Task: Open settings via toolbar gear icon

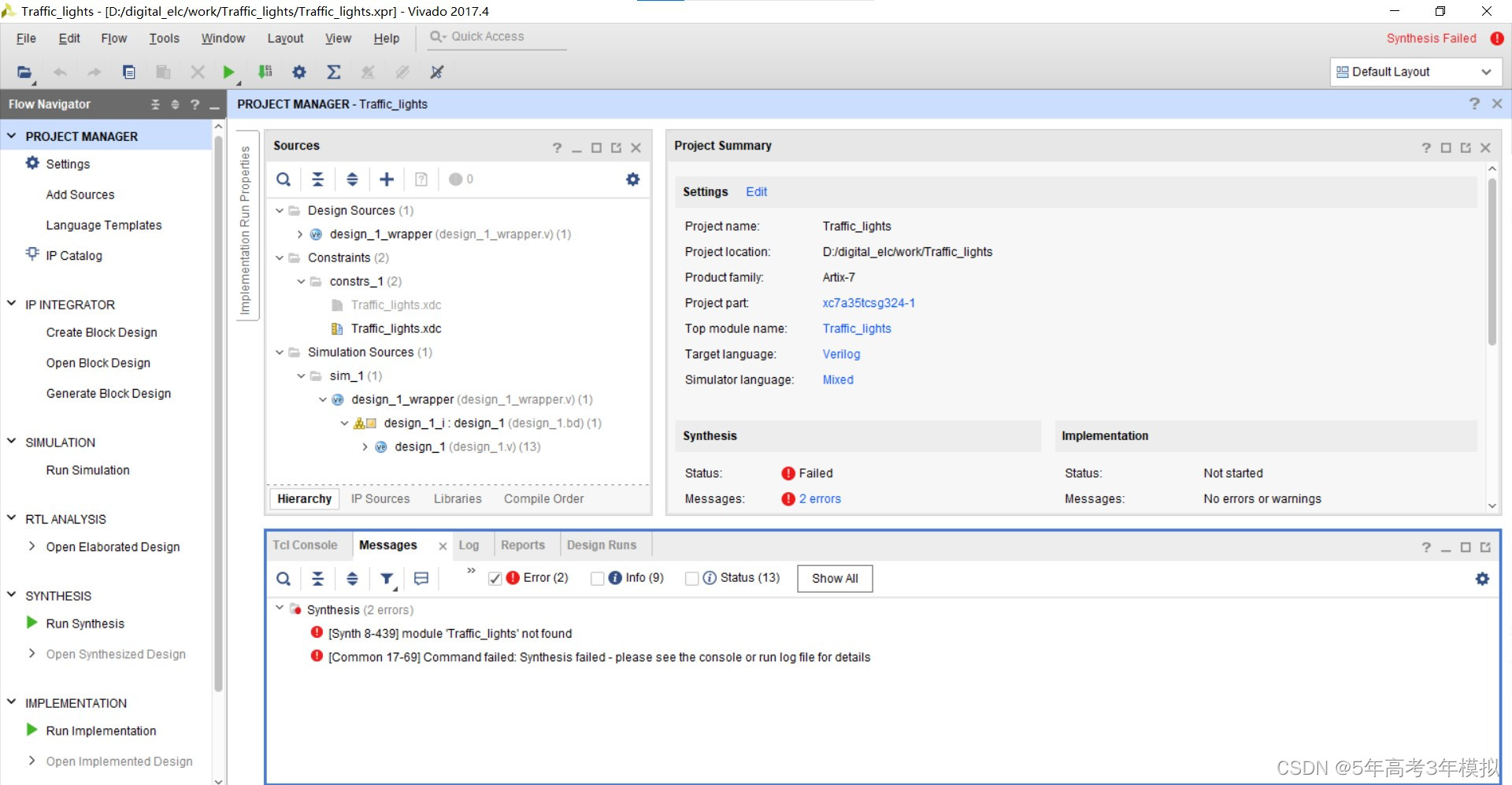Action: pyautogui.click(x=299, y=72)
